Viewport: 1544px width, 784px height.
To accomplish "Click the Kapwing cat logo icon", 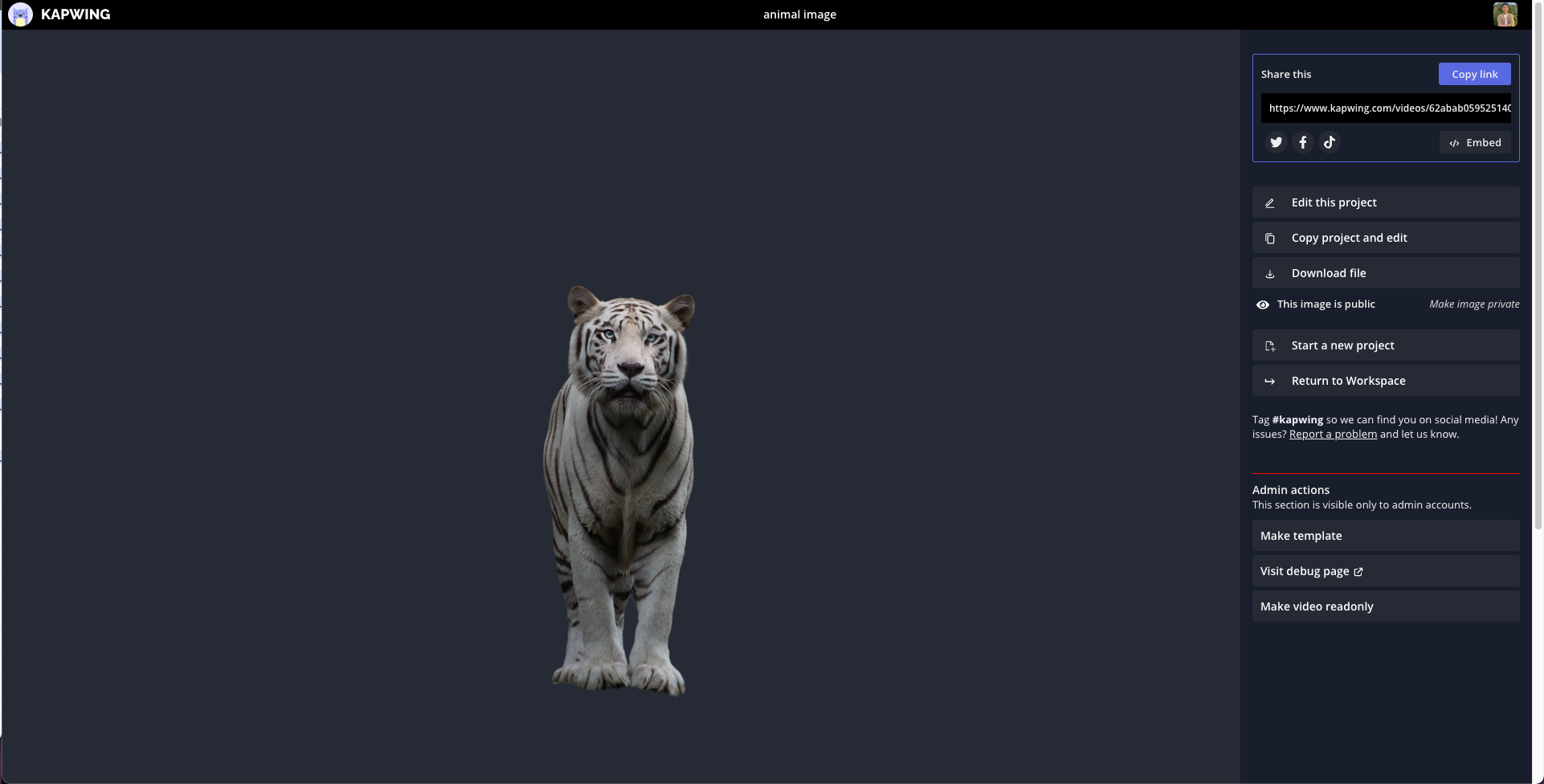I will point(20,14).
